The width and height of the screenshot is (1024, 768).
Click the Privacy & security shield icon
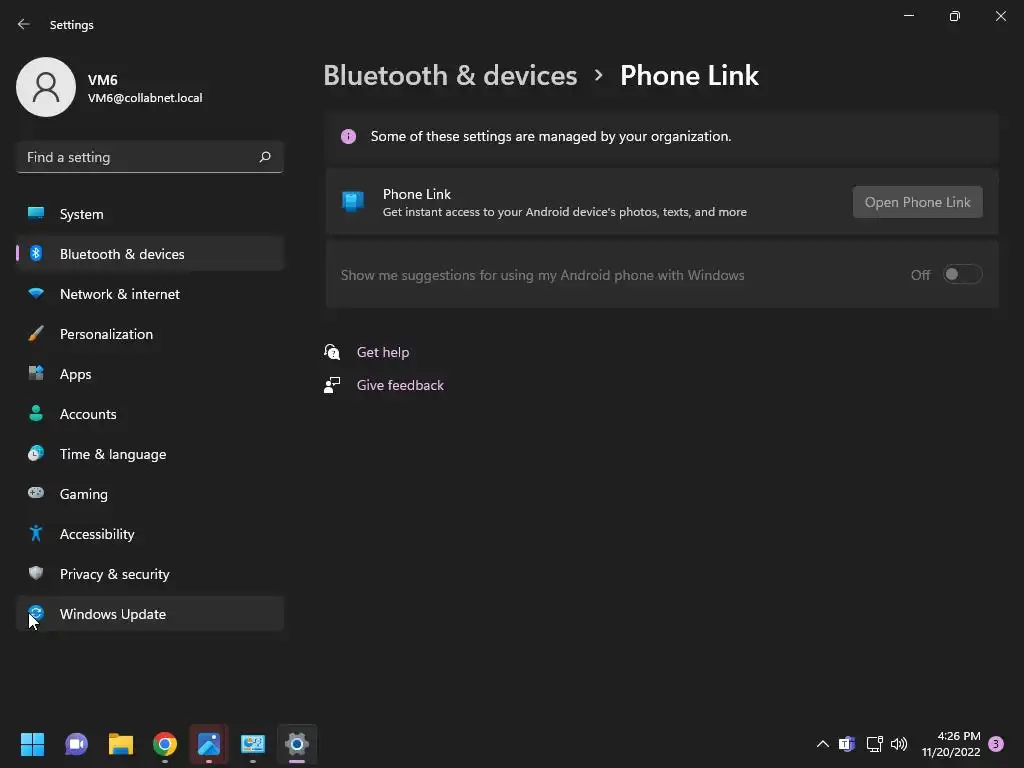tap(36, 573)
